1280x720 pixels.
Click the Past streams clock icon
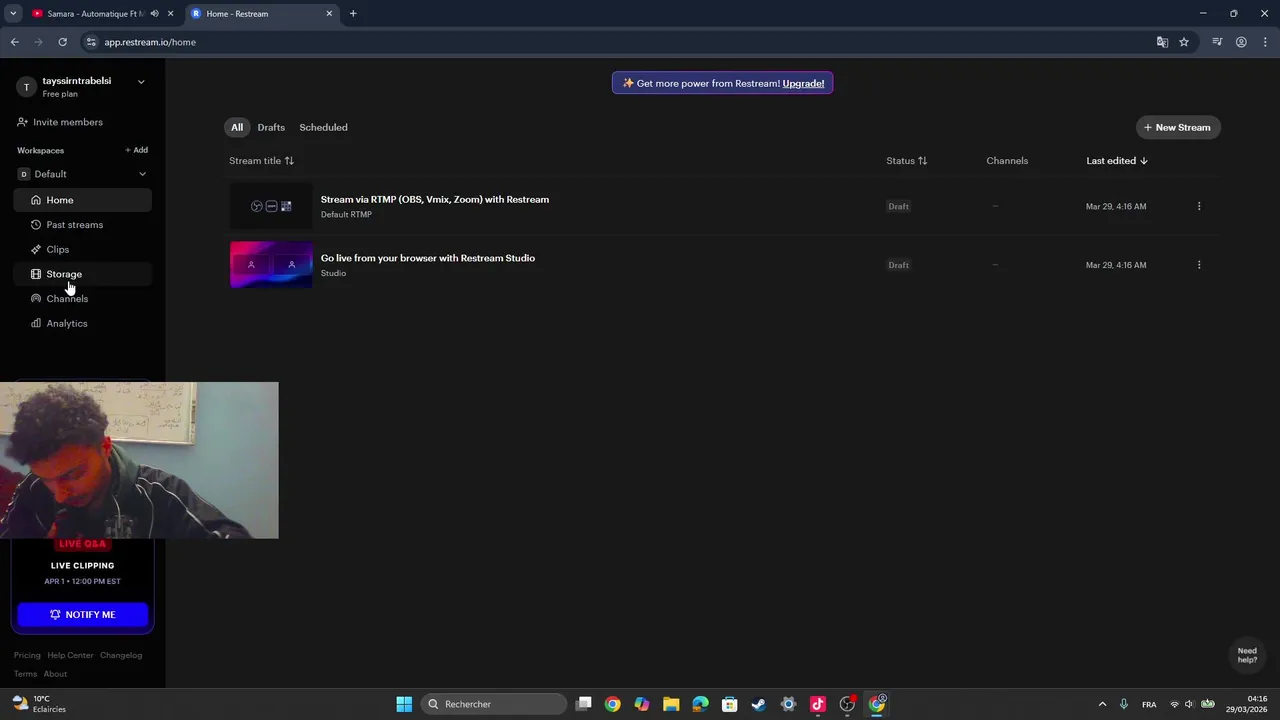(36, 225)
